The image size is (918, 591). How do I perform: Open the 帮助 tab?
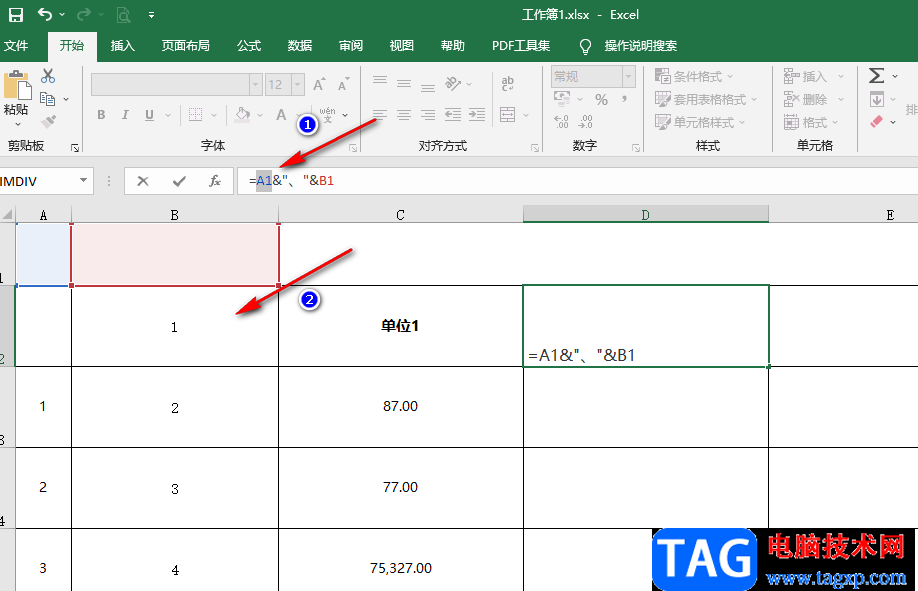coord(453,46)
